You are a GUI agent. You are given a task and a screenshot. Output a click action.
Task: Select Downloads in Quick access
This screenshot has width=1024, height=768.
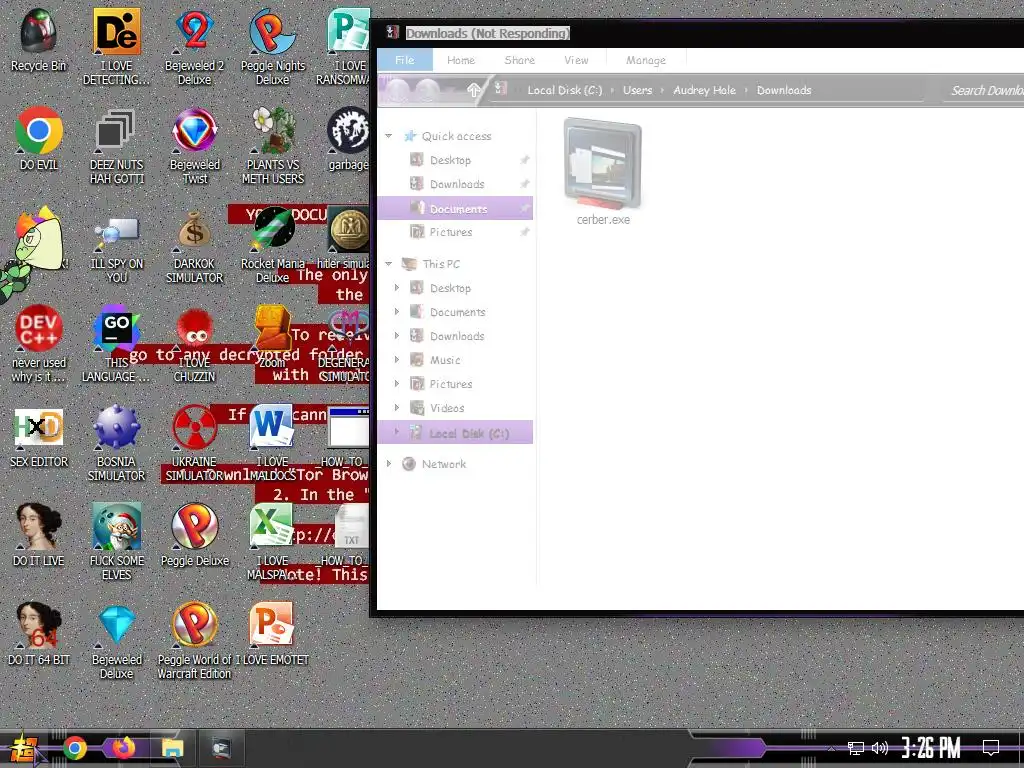(x=455, y=184)
